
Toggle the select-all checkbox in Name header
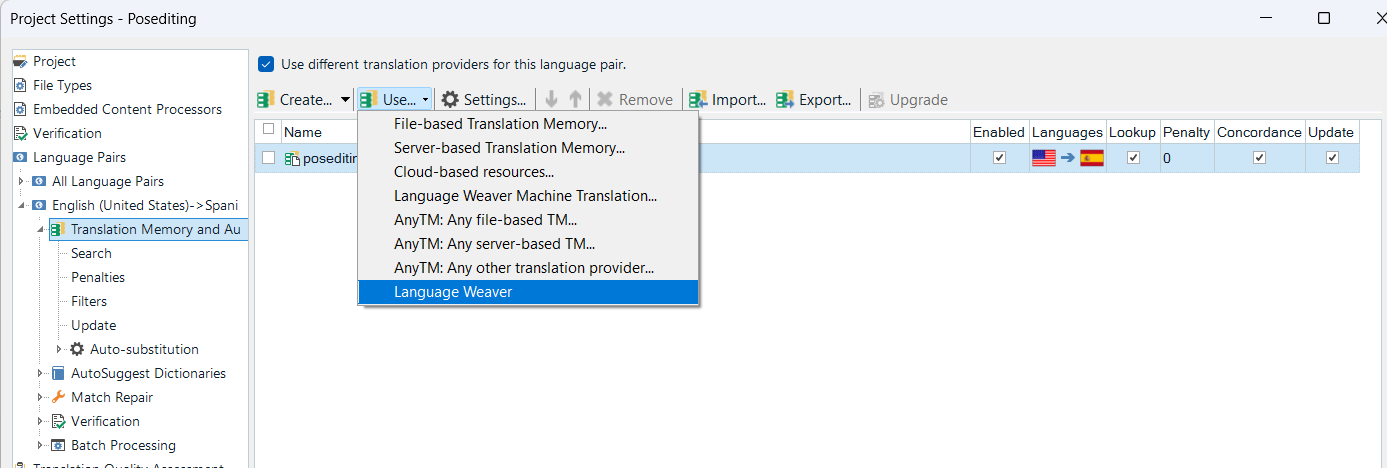268,129
